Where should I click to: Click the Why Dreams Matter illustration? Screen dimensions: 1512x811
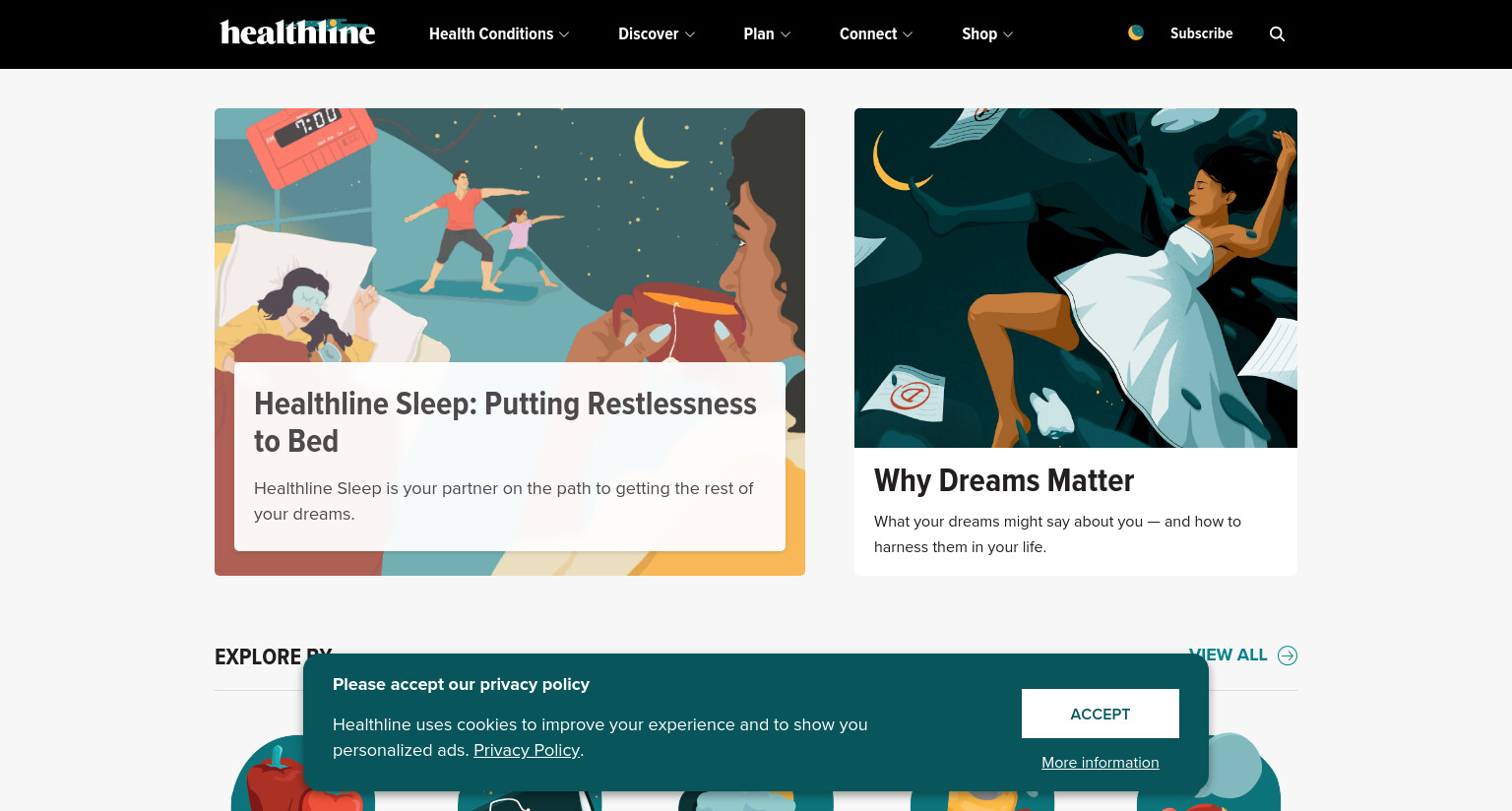1076,278
